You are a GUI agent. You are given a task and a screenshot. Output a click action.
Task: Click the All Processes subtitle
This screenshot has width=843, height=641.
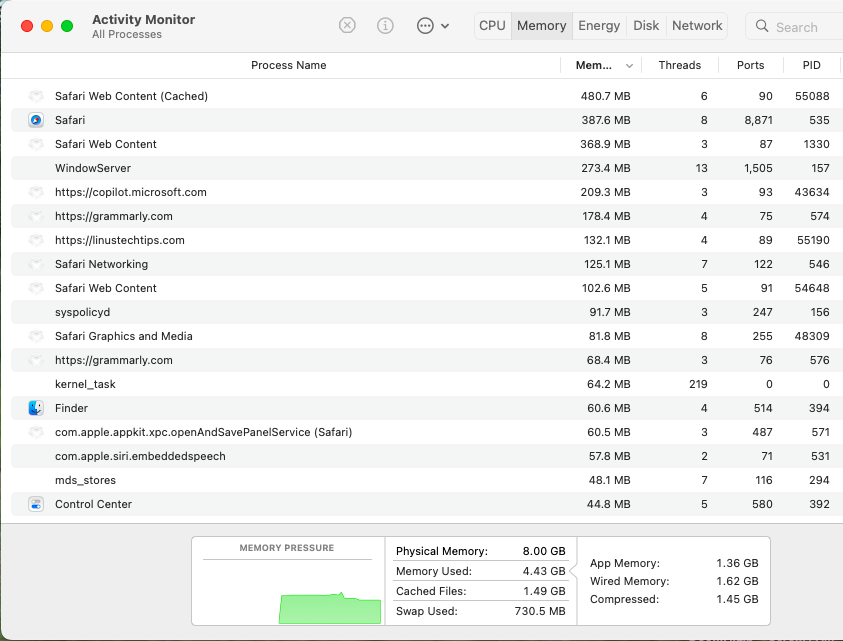point(127,34)
